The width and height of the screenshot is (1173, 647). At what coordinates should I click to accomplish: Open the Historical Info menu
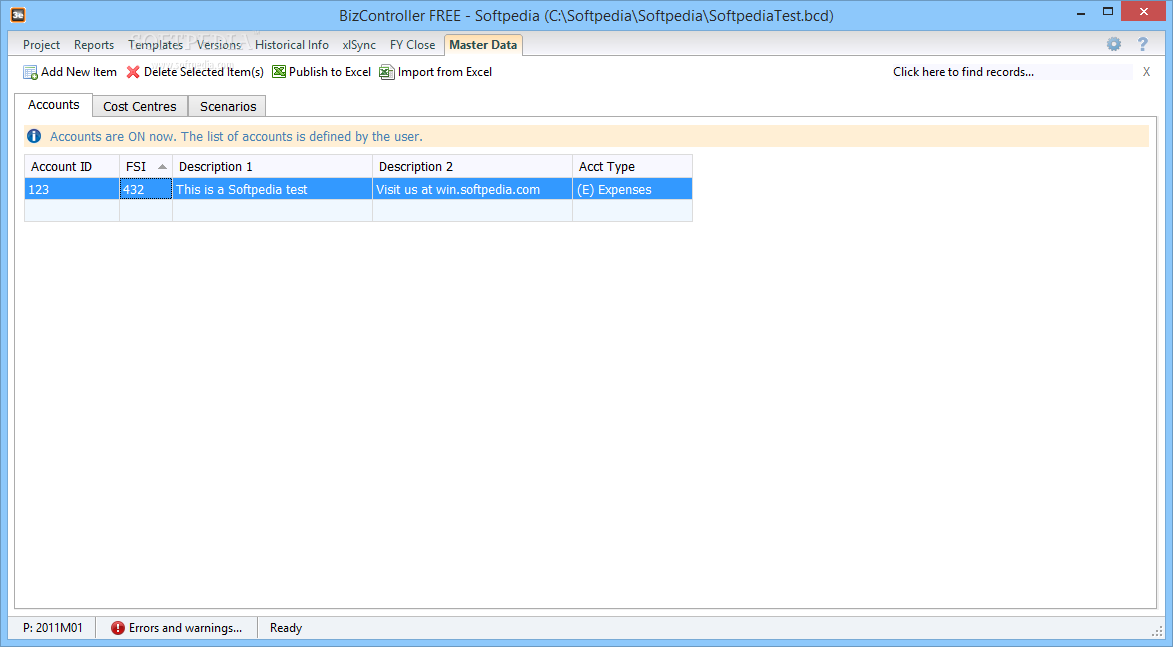292,45
